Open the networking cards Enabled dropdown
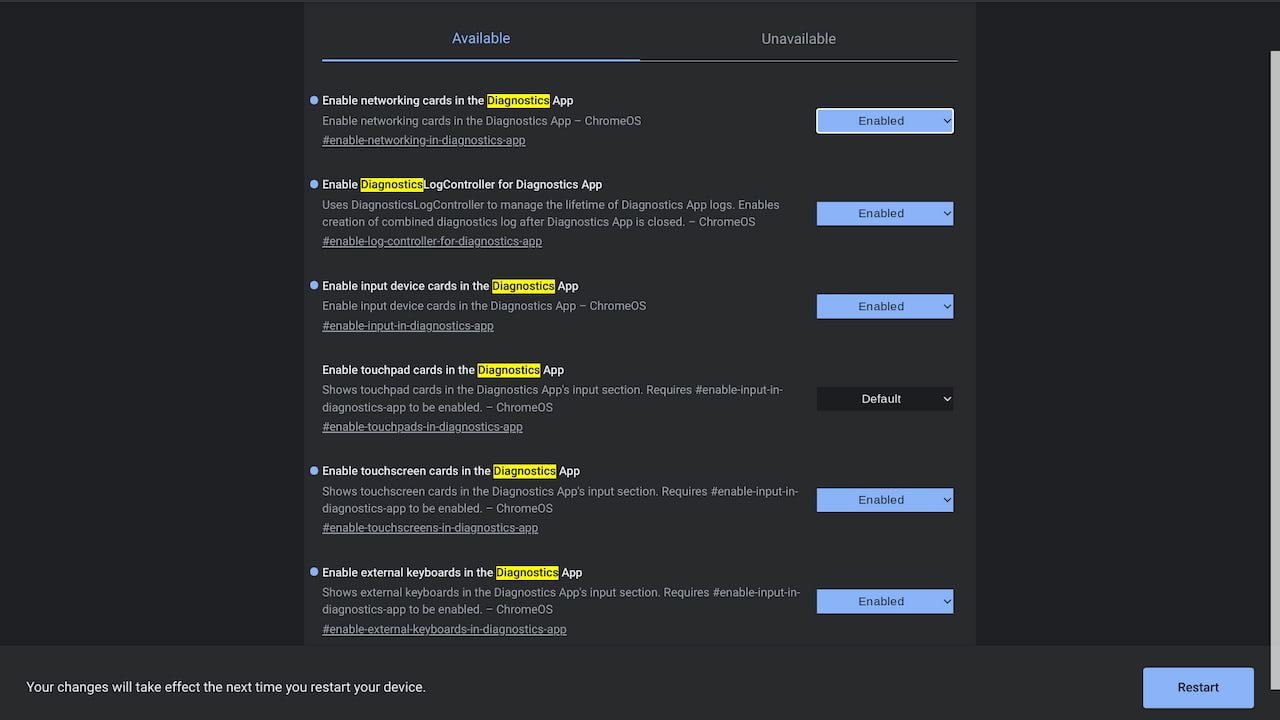The image size is (1280, 720). click(885, 121)
